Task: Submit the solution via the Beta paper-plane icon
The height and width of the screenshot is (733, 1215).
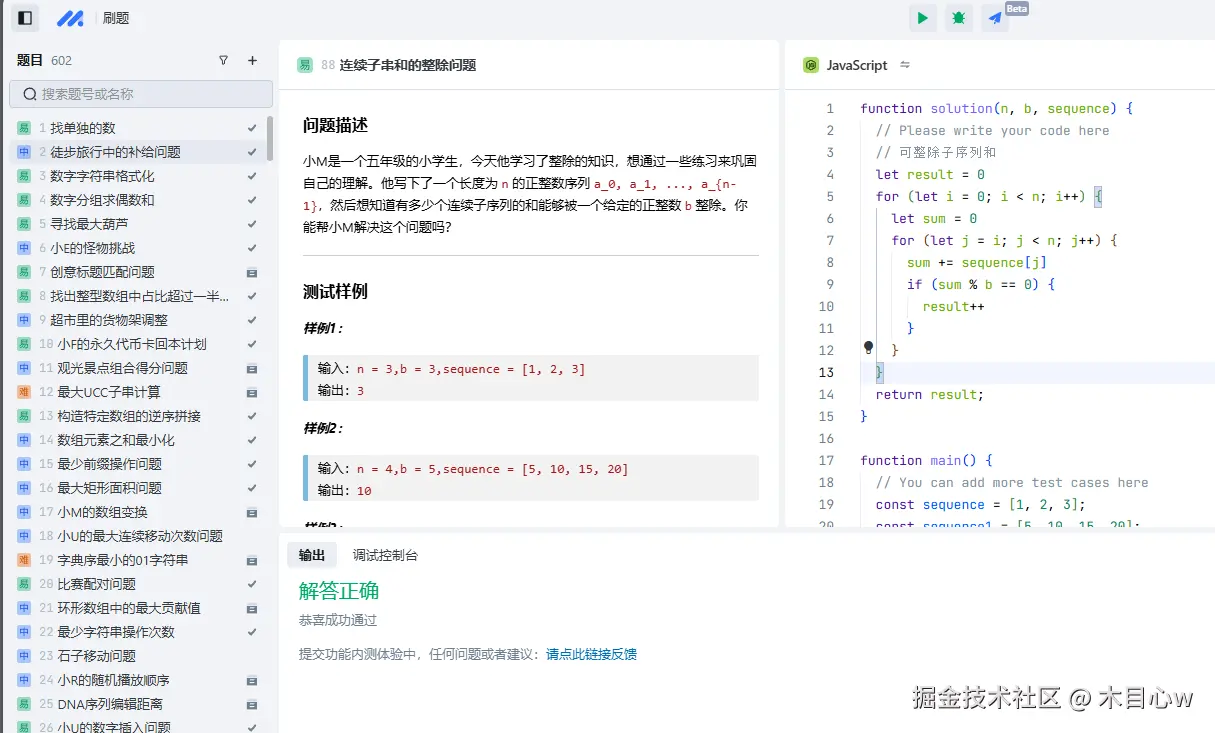Action: 994,17
